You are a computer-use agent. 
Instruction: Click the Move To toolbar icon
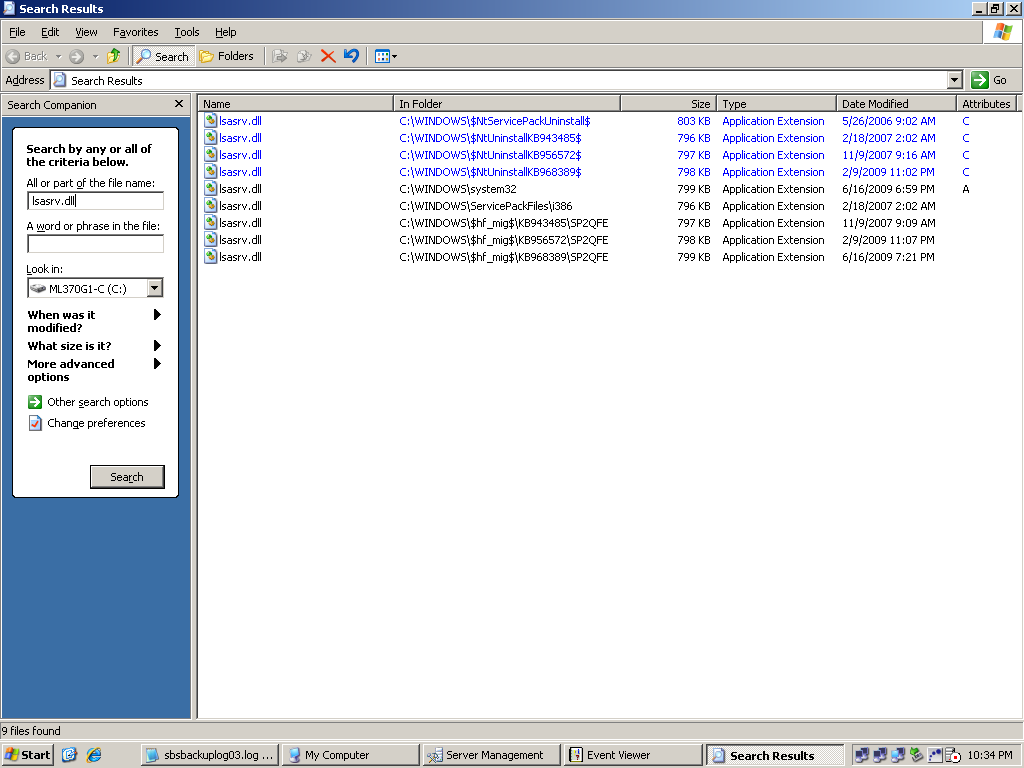coord(280,56)
